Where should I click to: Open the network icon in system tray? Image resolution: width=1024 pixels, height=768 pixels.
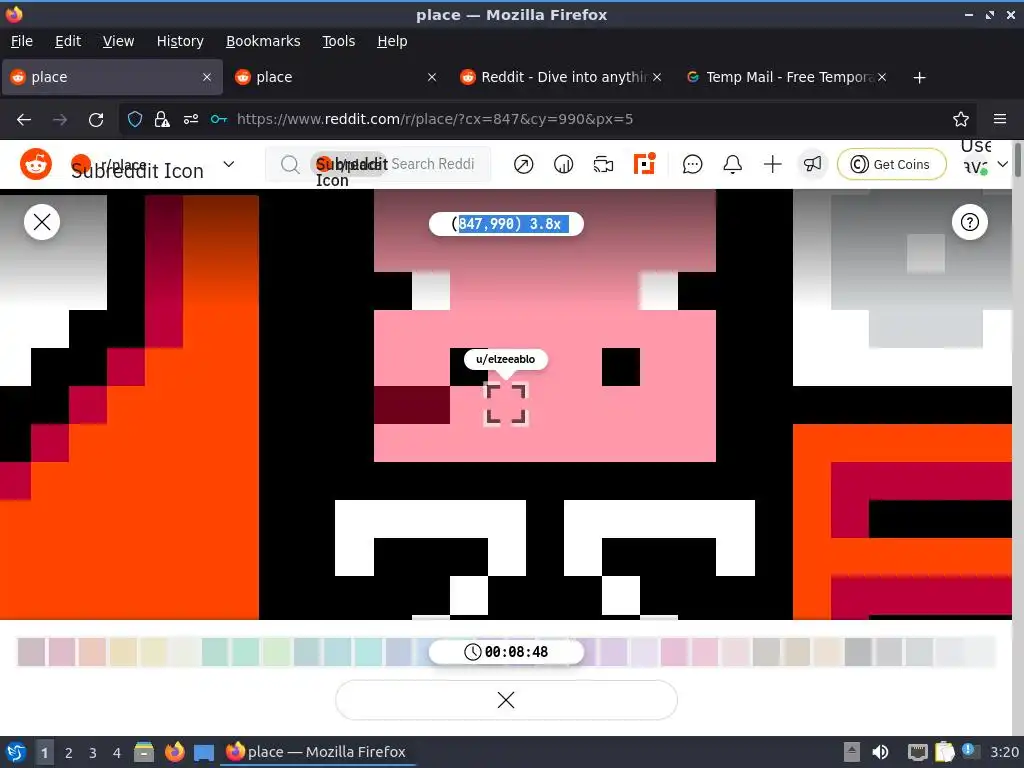coord(918,752)
